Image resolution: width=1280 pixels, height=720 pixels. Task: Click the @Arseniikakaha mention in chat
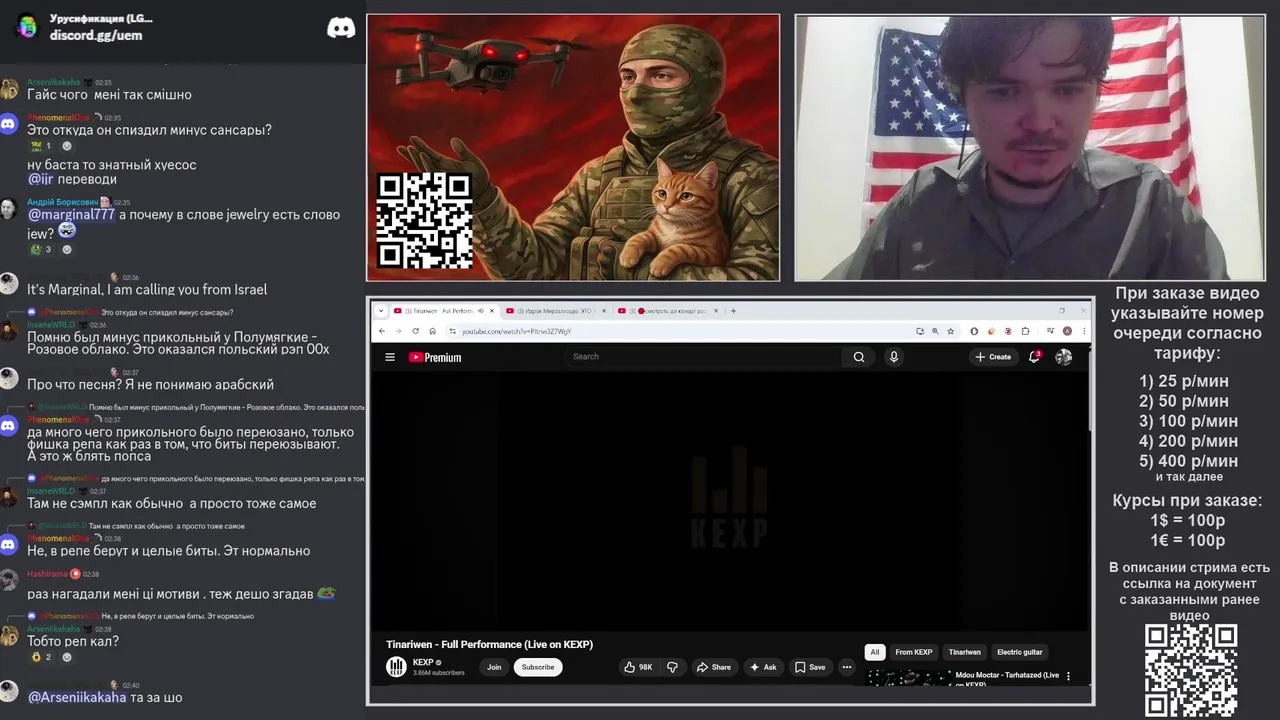coord(77,697)
